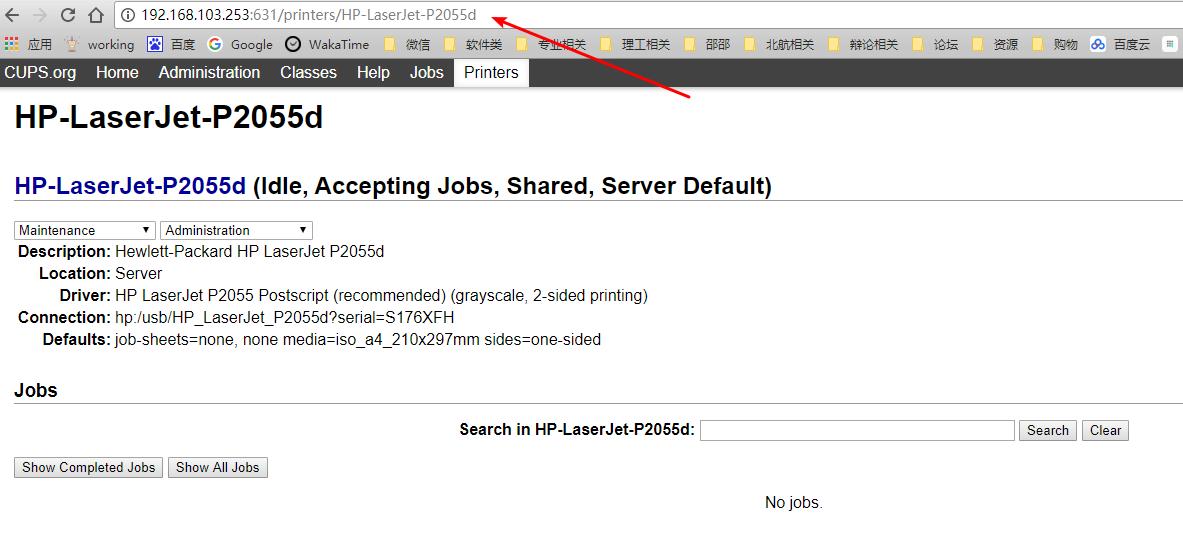Open the 邵邵 bookmark folder

706,45
